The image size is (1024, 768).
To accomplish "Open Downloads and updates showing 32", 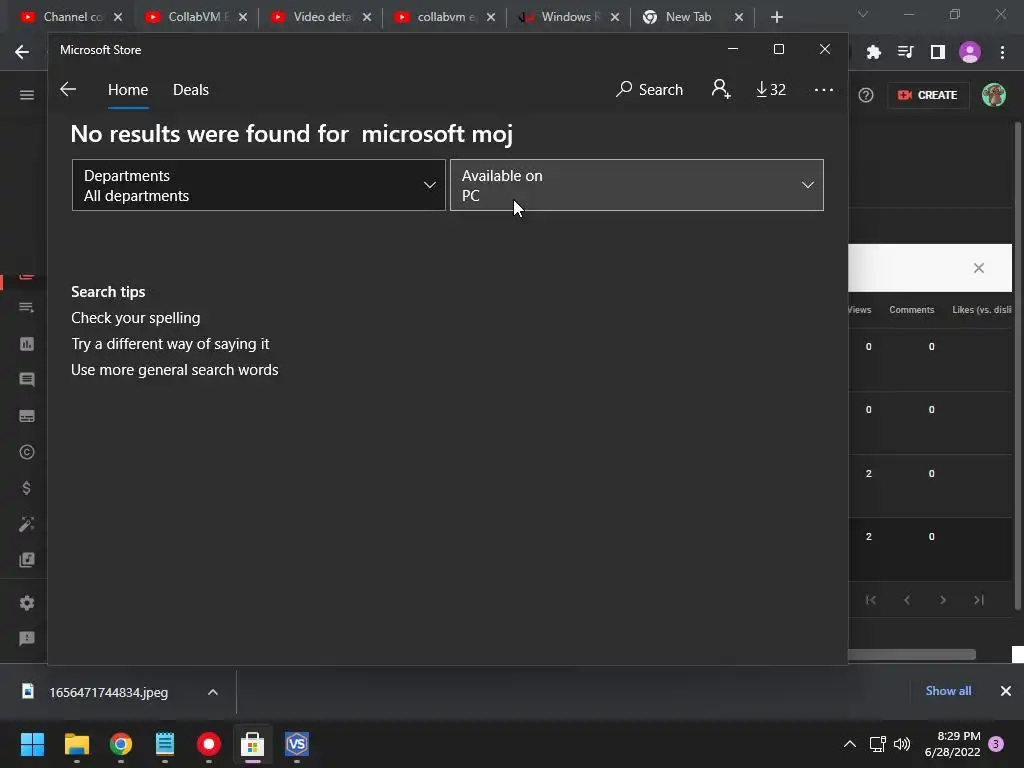I will pos(771,89).
